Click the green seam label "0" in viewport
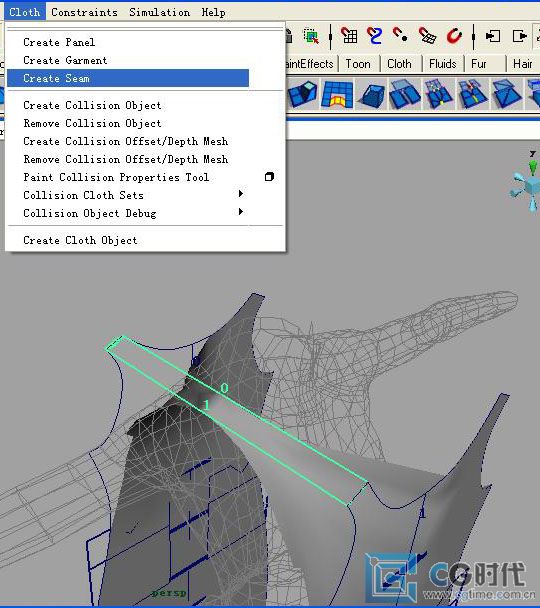540x608 pixels. coord(224,388)
